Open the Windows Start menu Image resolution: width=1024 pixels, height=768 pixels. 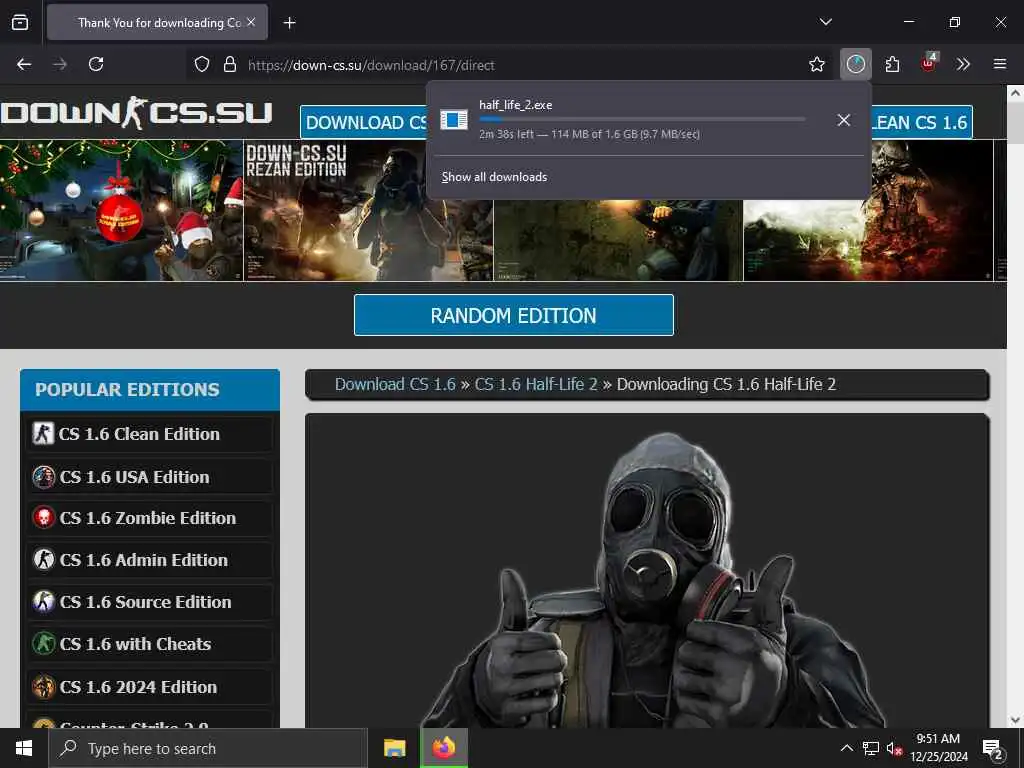pyautogui.click(x=24, y=748)
